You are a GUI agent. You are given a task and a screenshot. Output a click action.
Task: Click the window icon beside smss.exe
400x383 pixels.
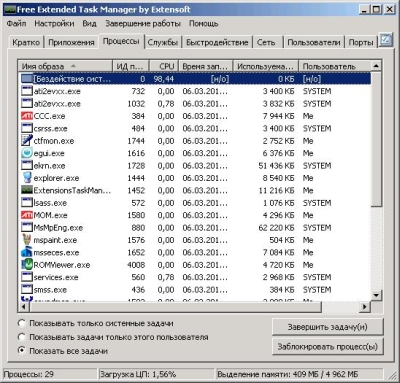[27, 289]
